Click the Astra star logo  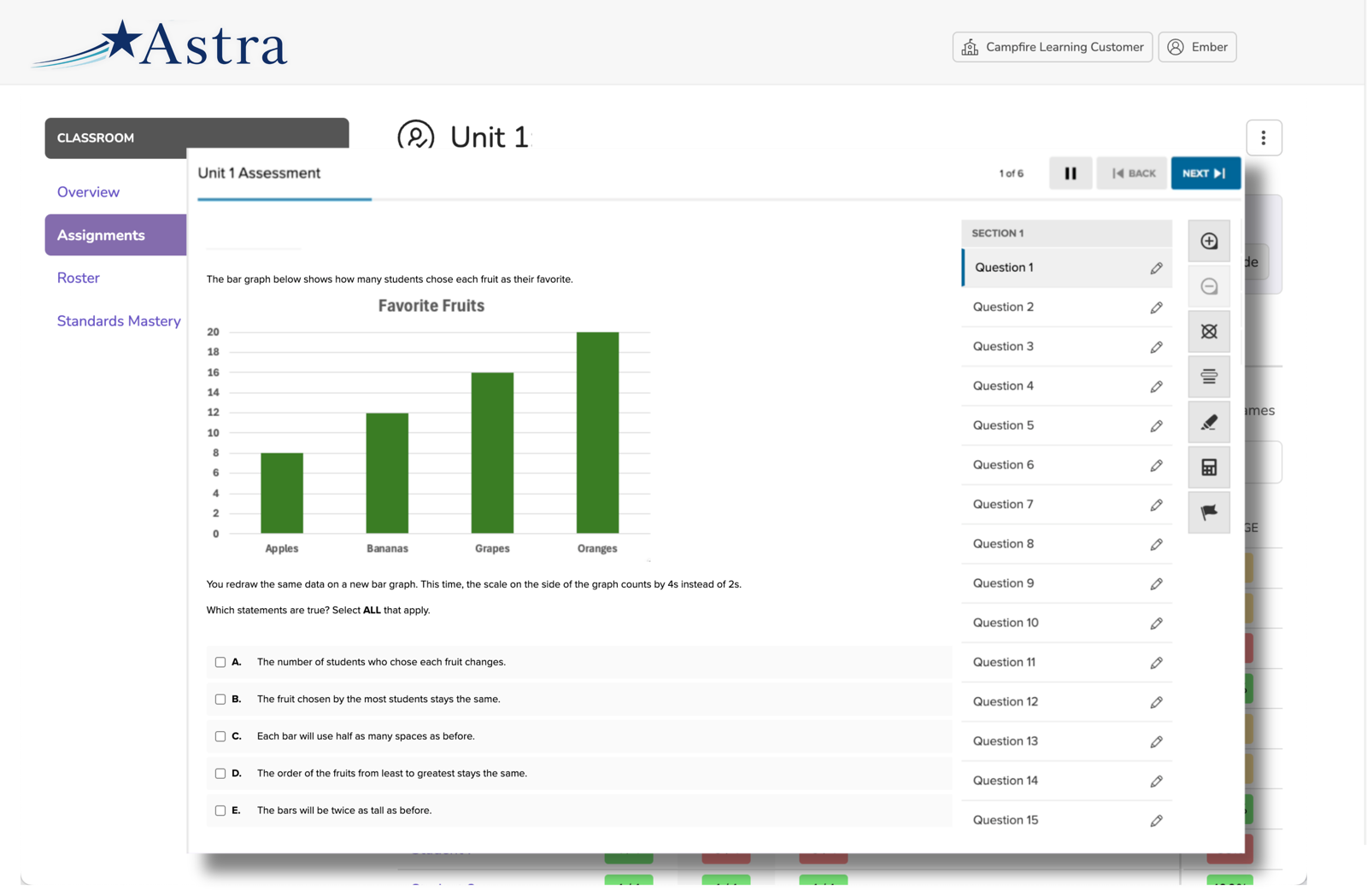point(160,44)
